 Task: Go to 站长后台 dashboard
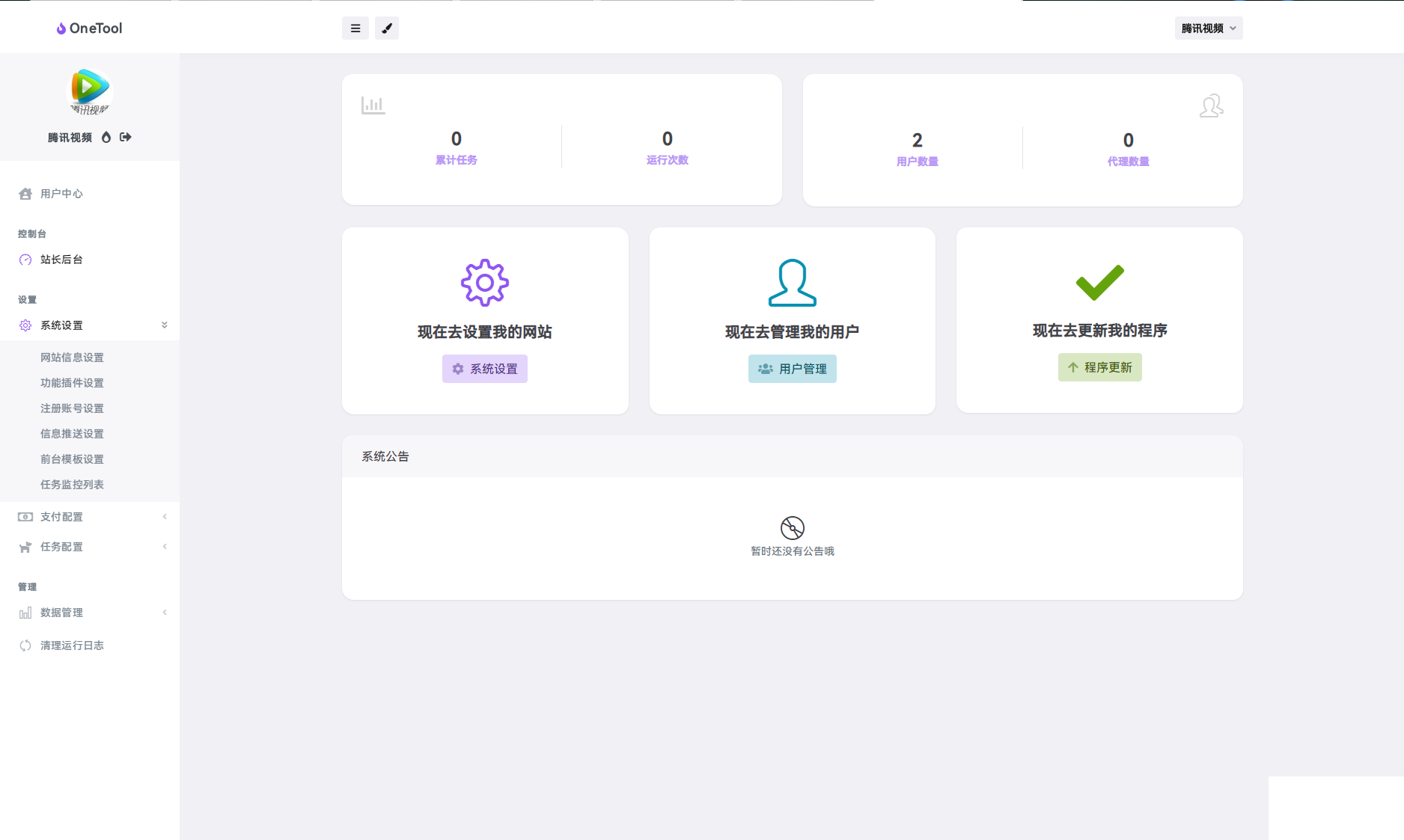(90, 260)
